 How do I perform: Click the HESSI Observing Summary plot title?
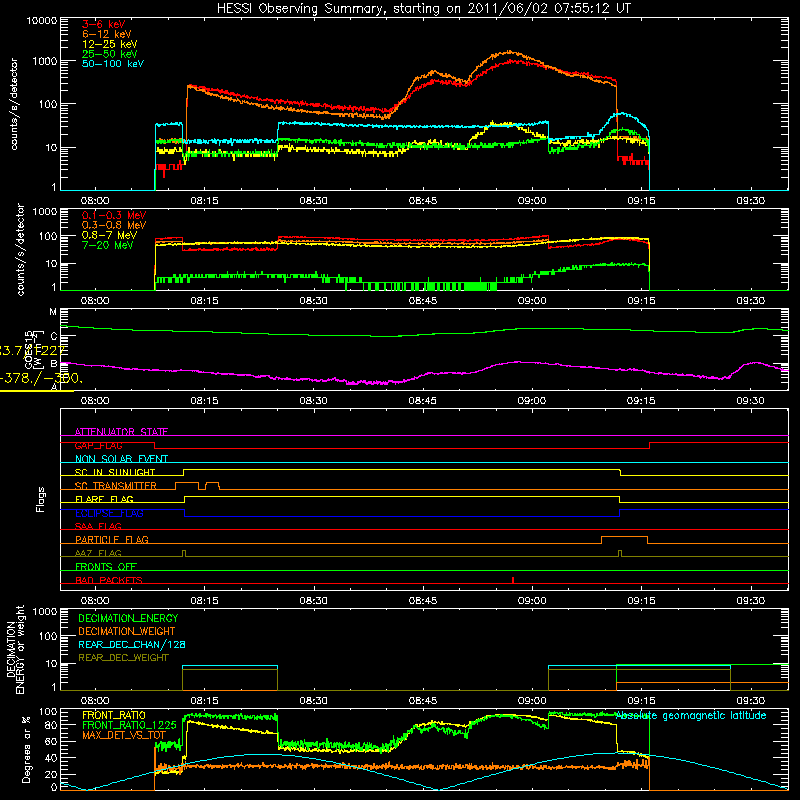(424, 8)
